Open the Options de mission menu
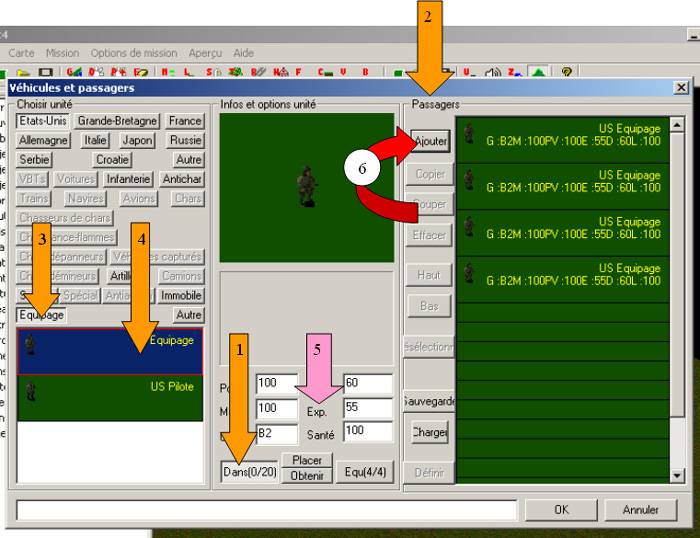700x538 pixels. (x=134, y=53)
